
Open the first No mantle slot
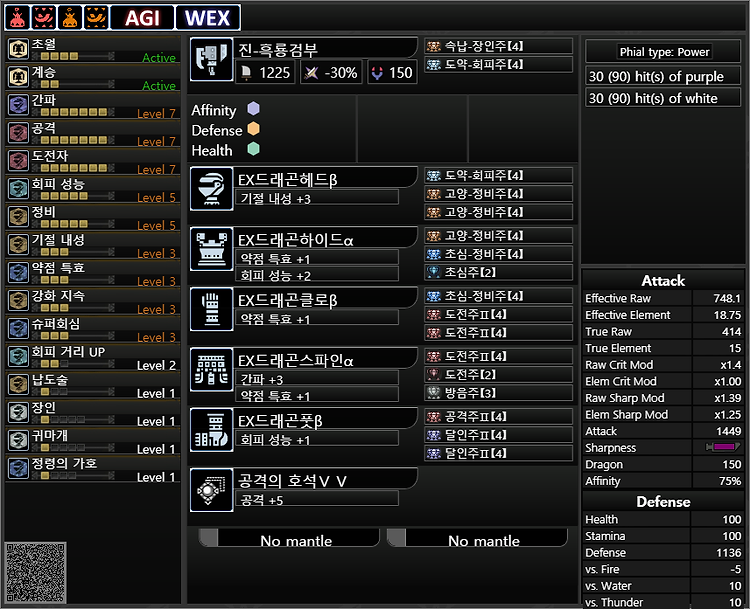[288, 538]
